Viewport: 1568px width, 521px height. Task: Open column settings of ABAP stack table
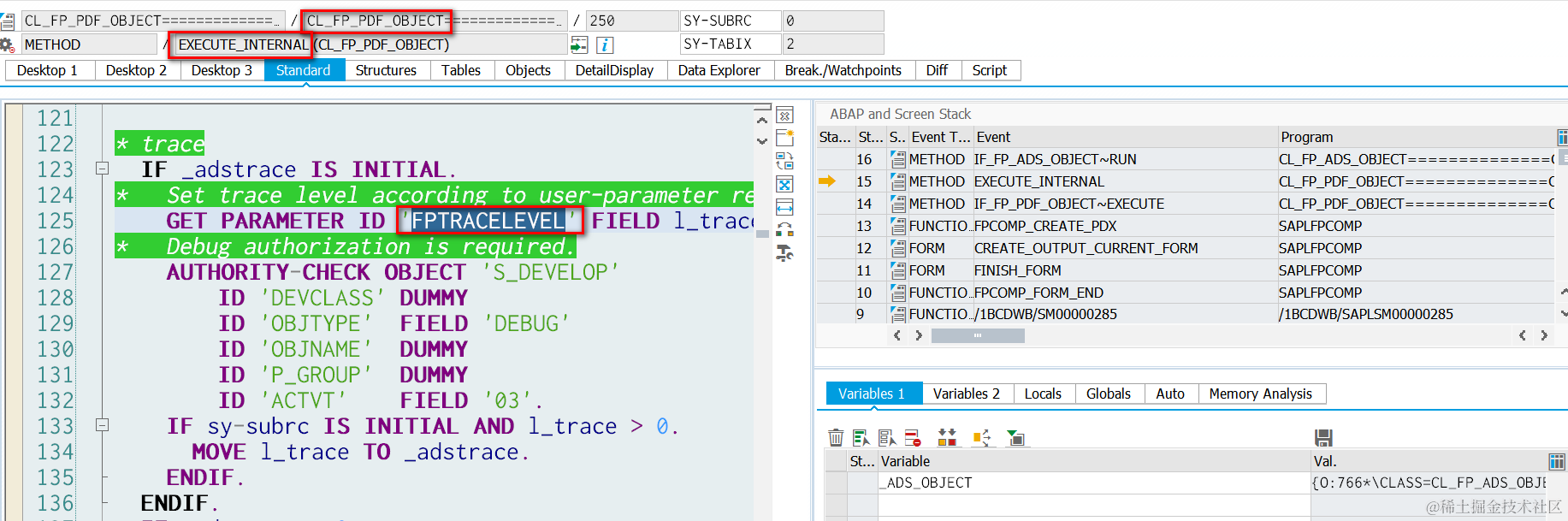pos(1562,138)
